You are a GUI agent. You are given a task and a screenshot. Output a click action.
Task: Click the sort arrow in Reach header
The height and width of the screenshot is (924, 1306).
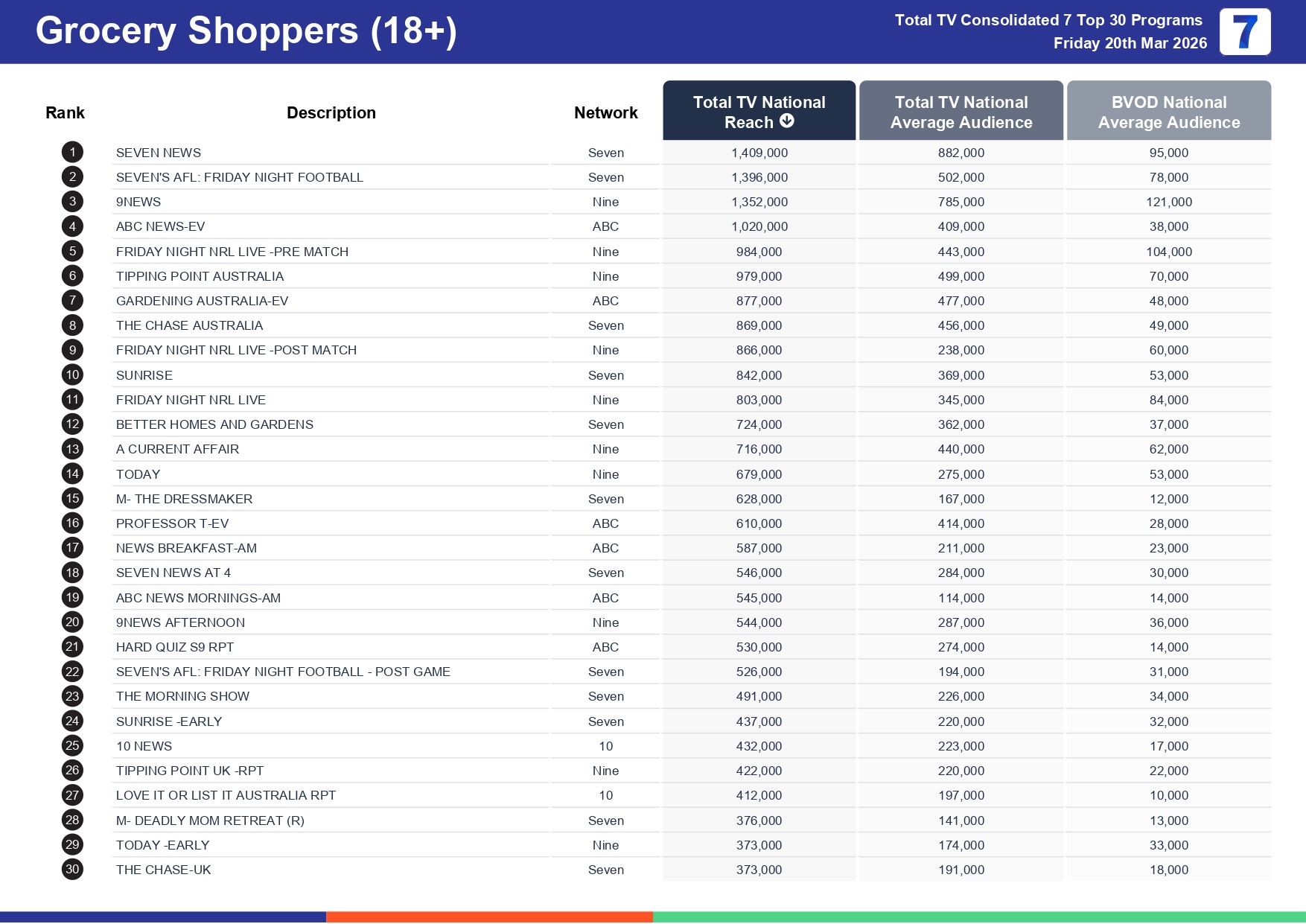click(787, 121)
